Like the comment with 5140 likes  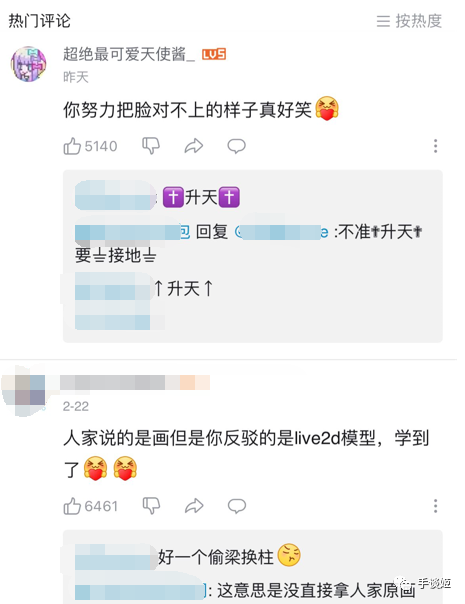tap(90, 146)
